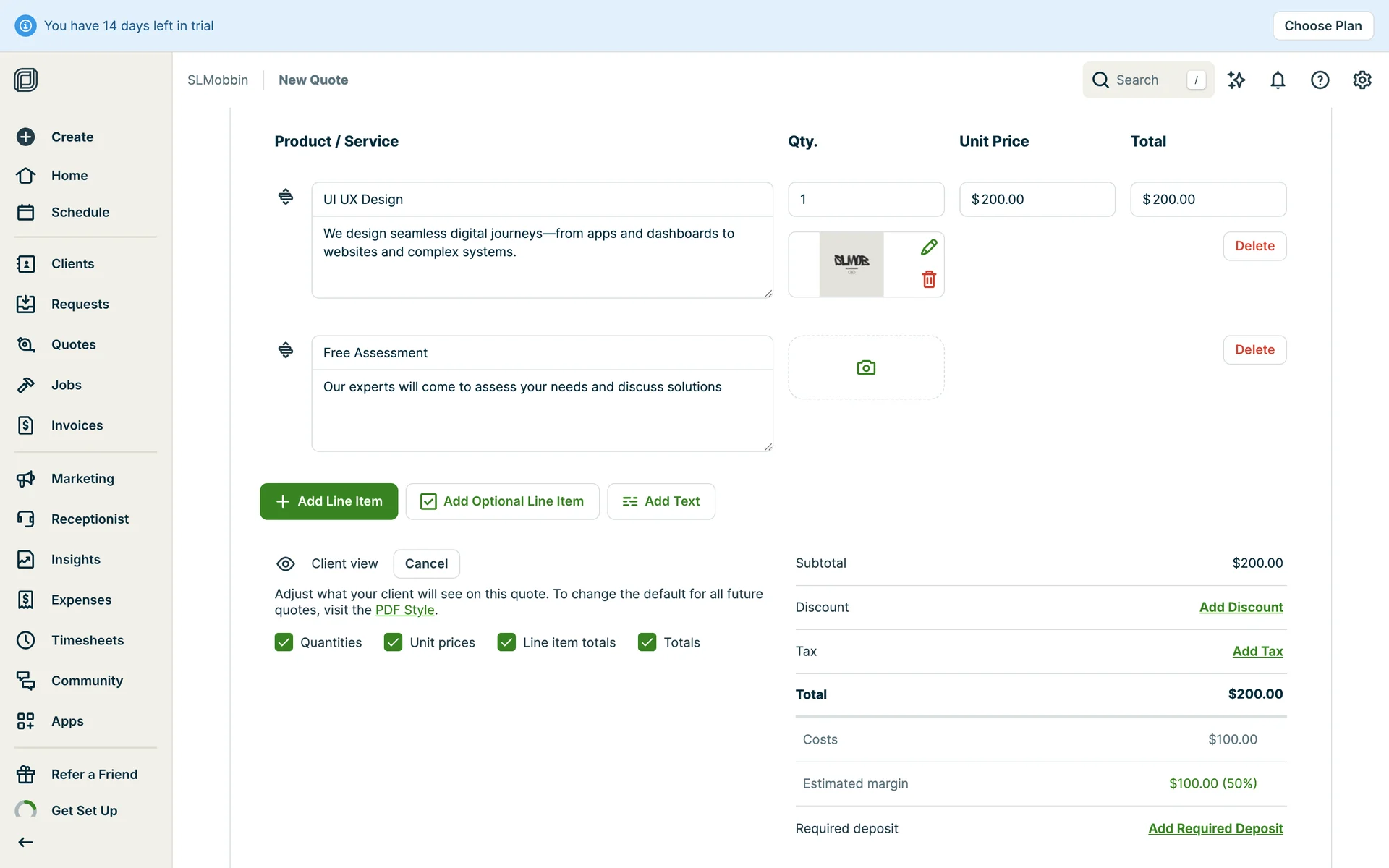Click the Unit Price field showing $200.00
The height and width of the screenshot is (868, 1389).
1037,199
